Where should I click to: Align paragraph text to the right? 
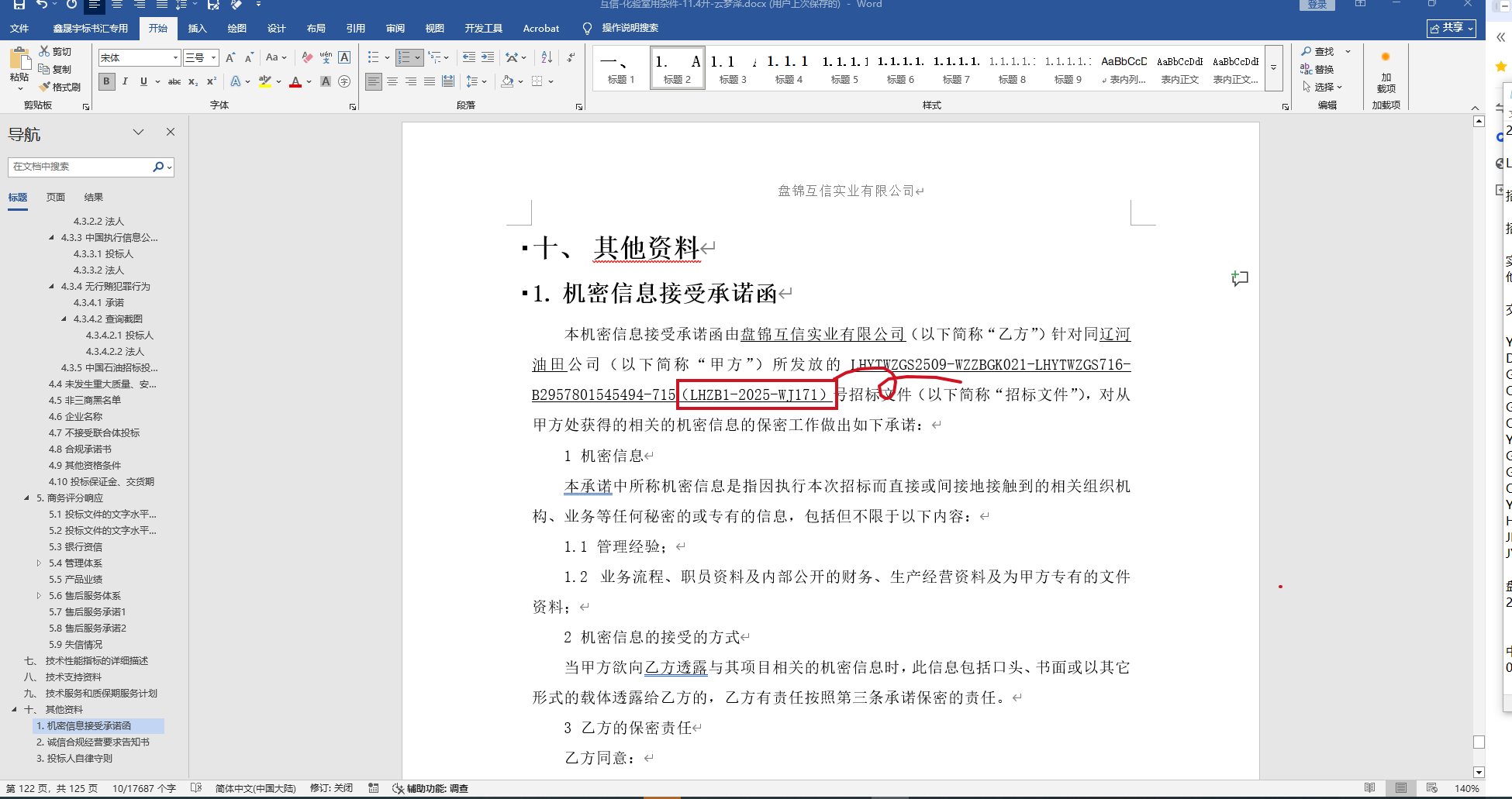(411, 81)
